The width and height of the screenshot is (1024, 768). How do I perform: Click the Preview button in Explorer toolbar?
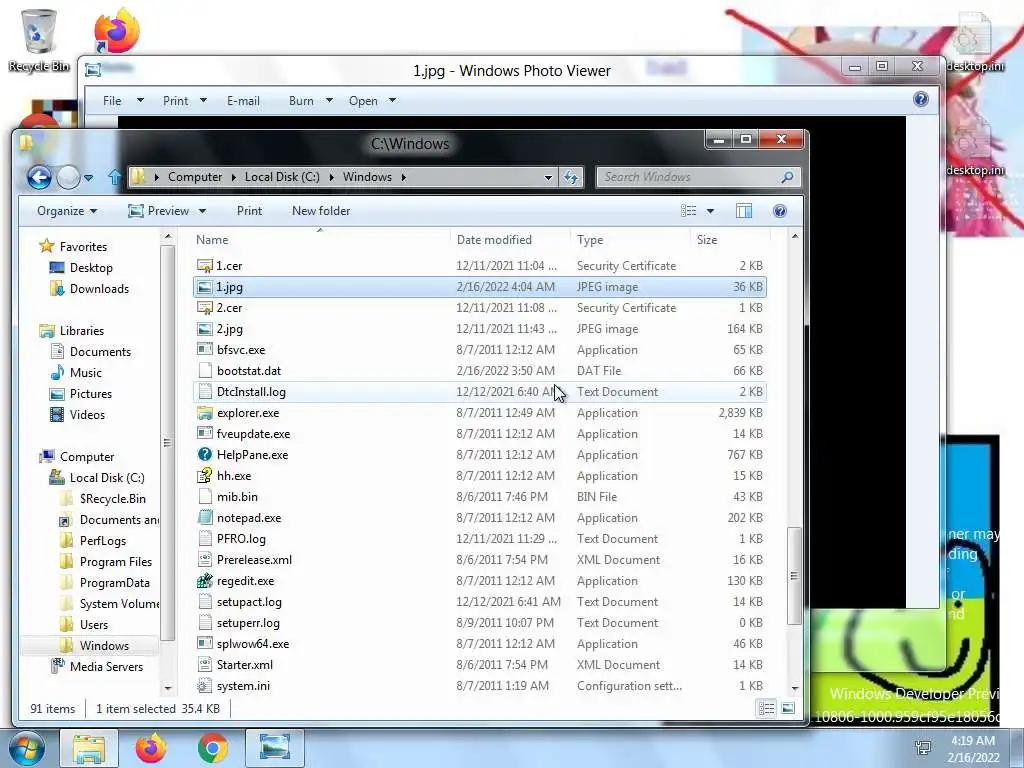pyautogui.click(x=159, y=211)
